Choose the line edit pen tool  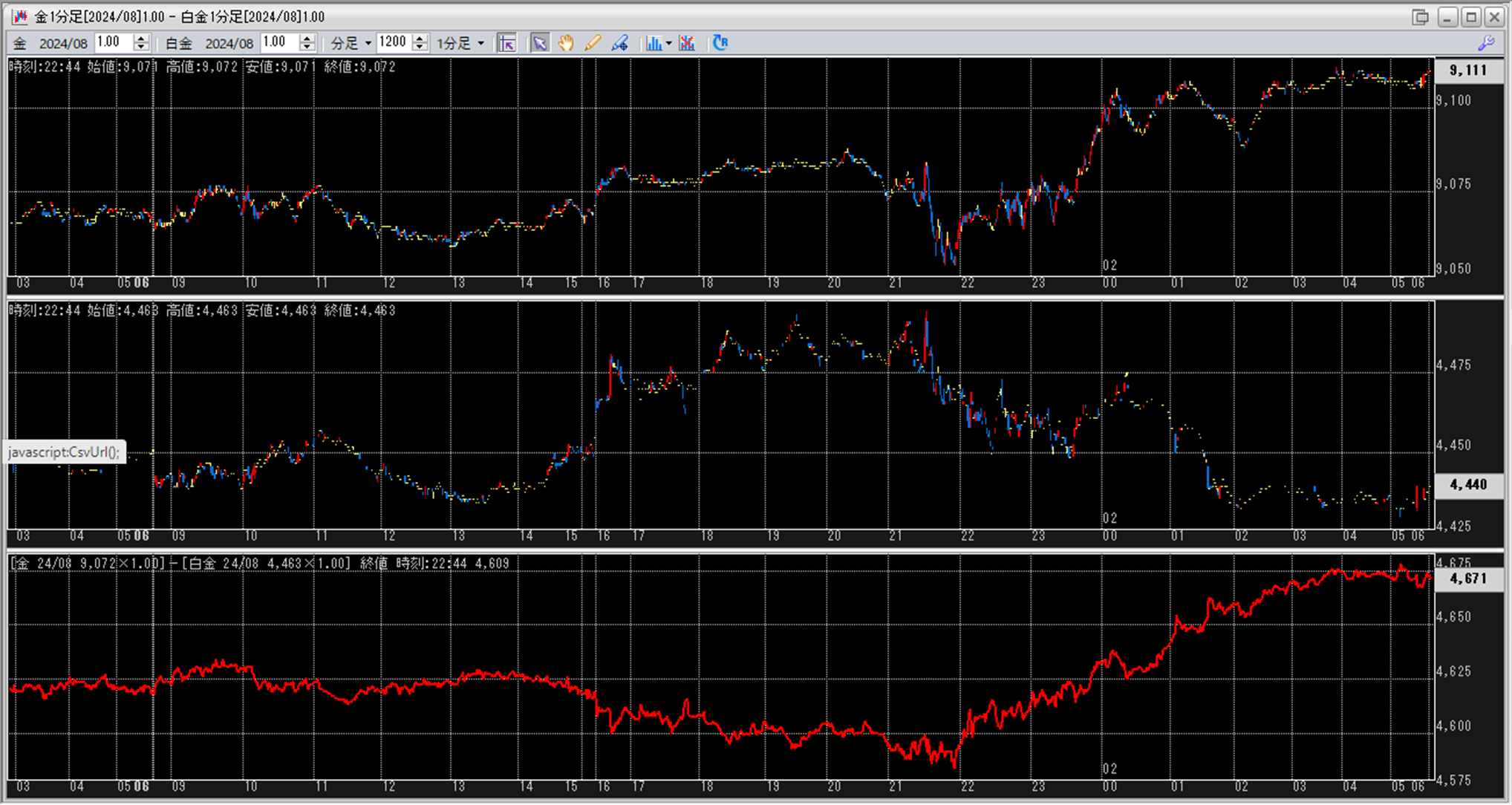(x=619, y=43)
